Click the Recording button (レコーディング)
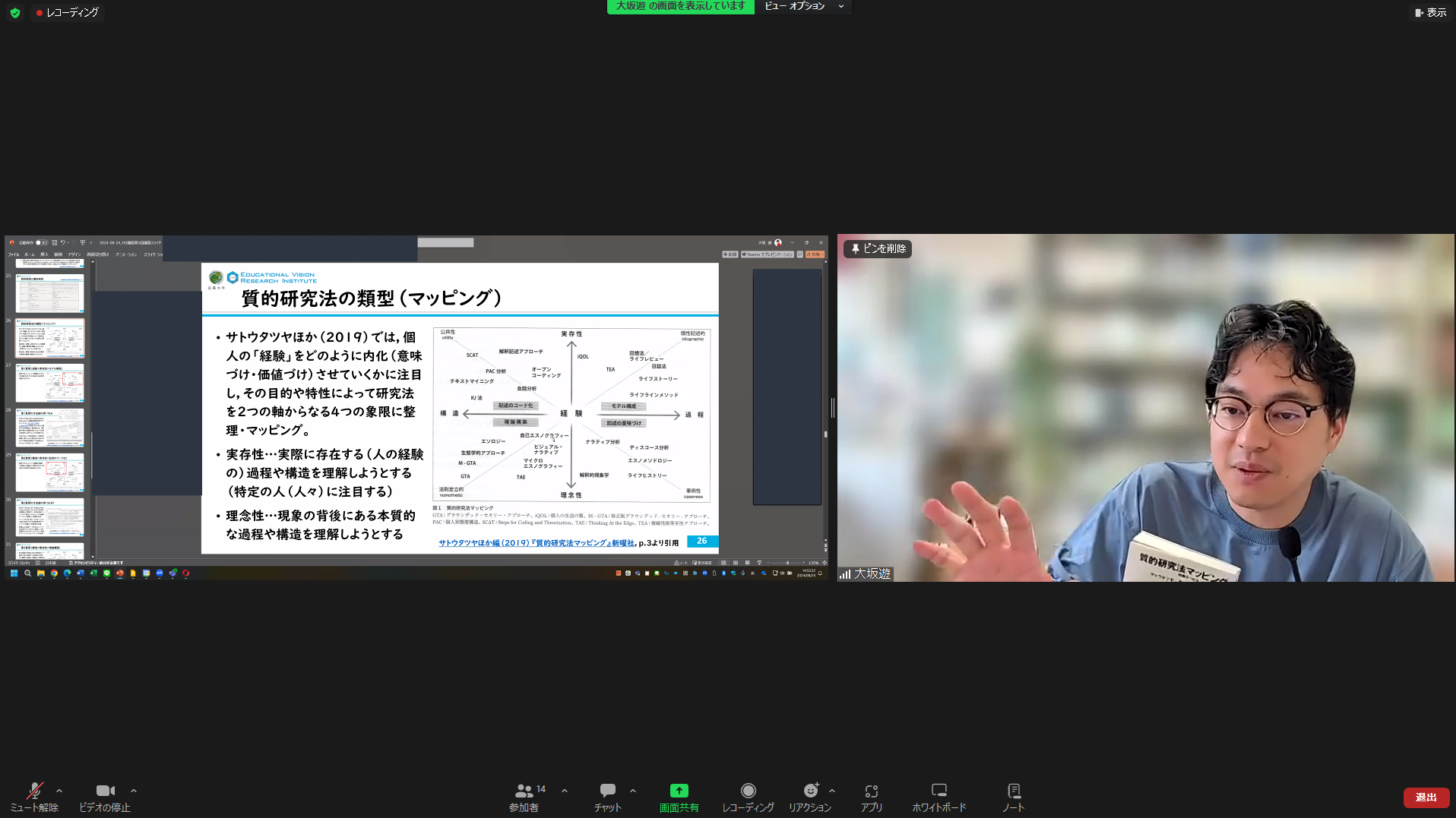1456x818 pixels. [x=748, y=797]
